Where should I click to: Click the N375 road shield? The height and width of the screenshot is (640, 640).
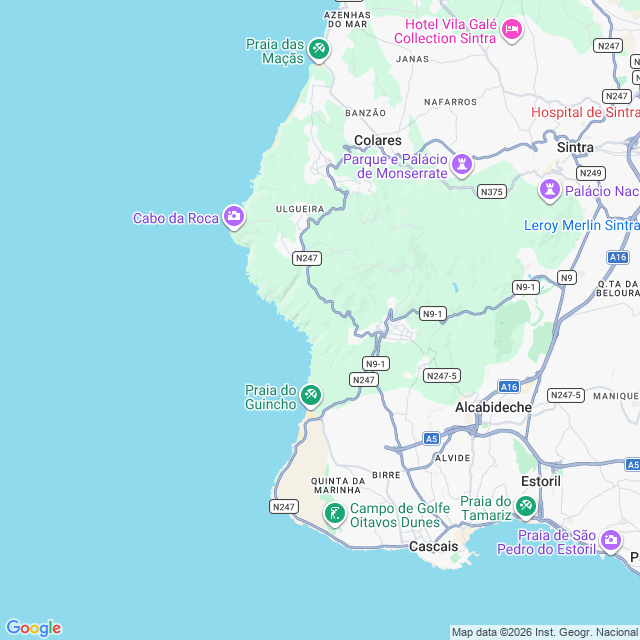click(x=491, y=191)
